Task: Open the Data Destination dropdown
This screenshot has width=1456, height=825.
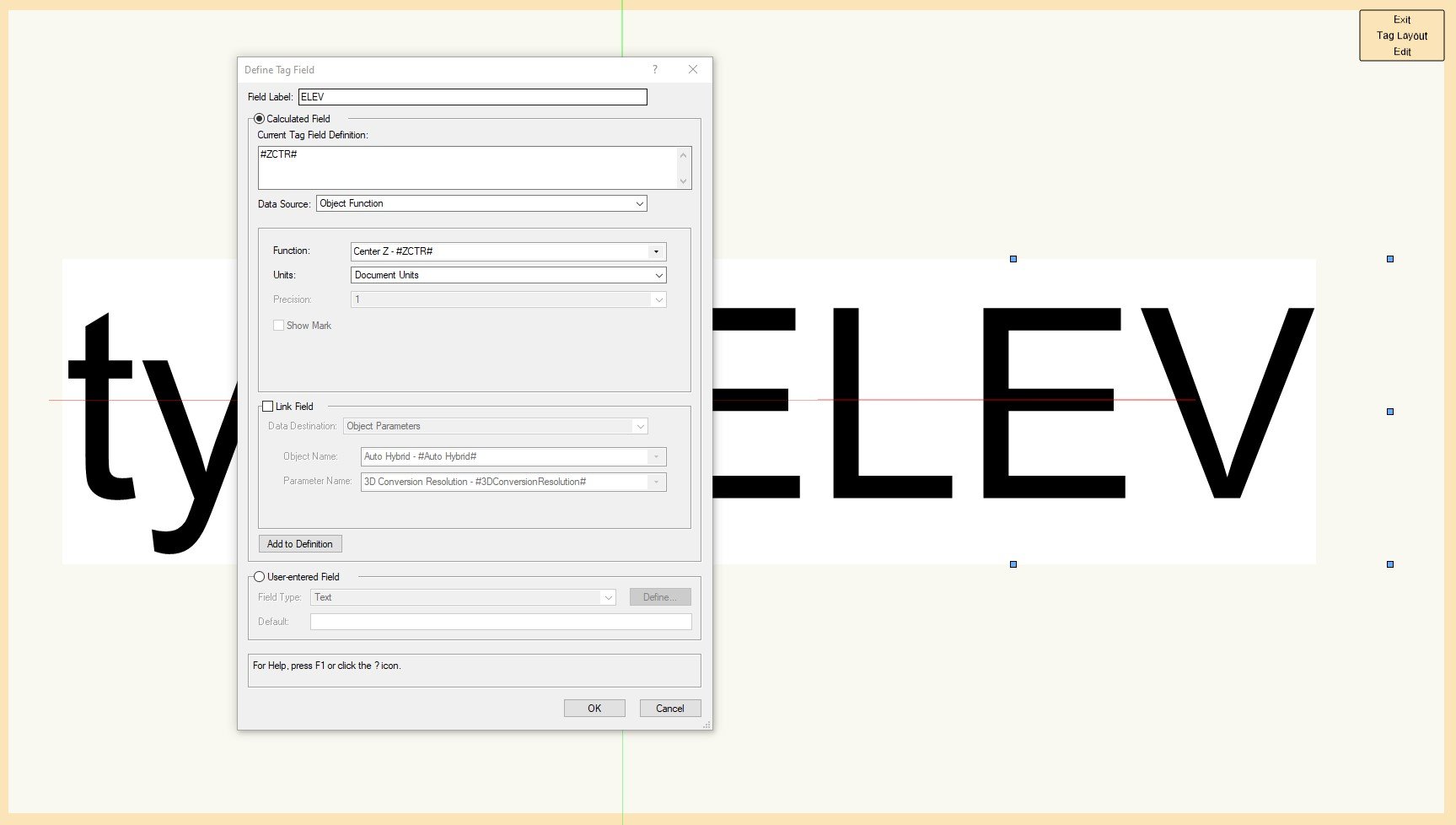Action: [x=640, y=426]
